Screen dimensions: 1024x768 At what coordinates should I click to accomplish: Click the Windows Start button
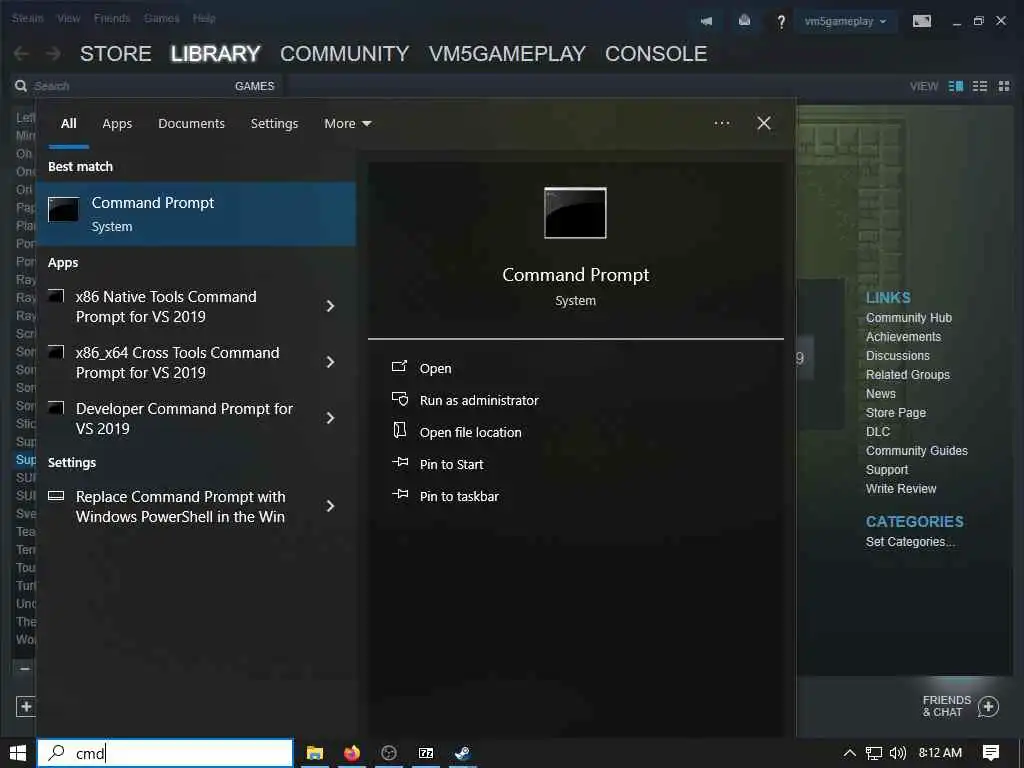coord(18,753)
